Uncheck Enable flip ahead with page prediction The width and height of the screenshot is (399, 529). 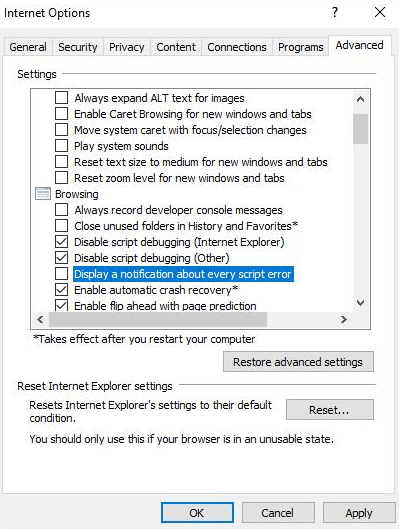click(61, 305)
